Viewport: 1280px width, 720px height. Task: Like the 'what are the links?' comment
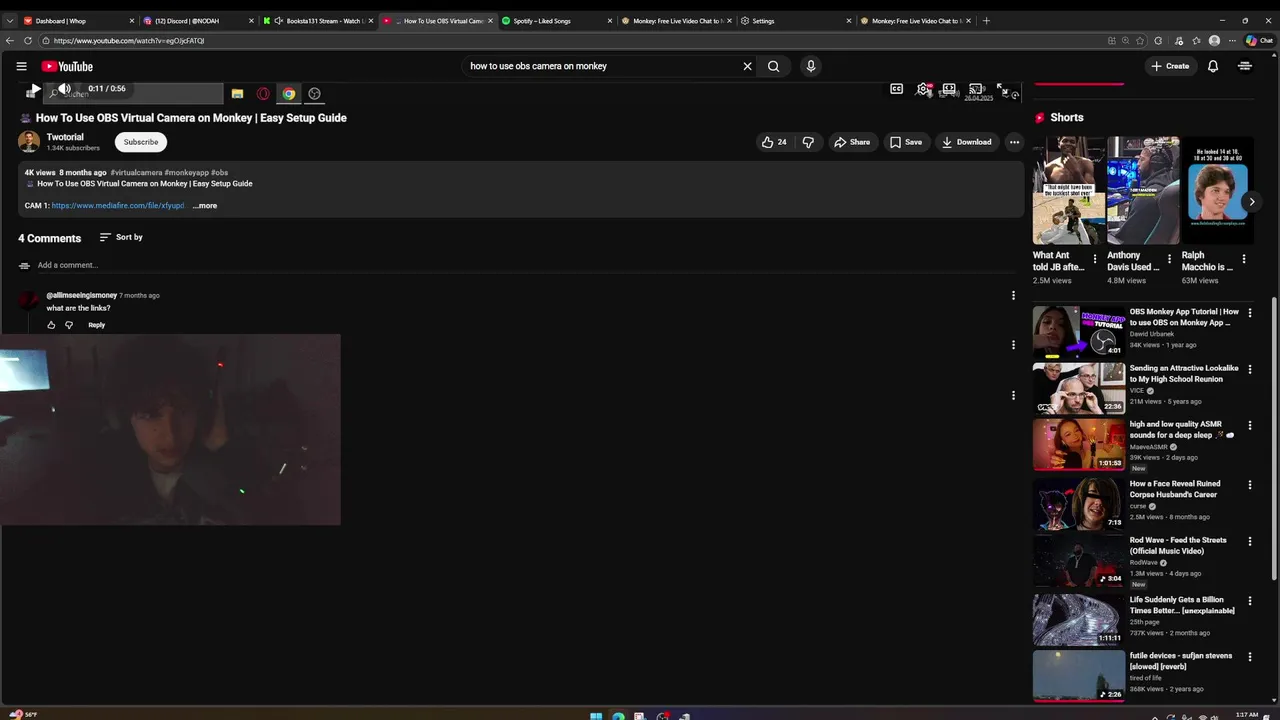pos(51,325)
